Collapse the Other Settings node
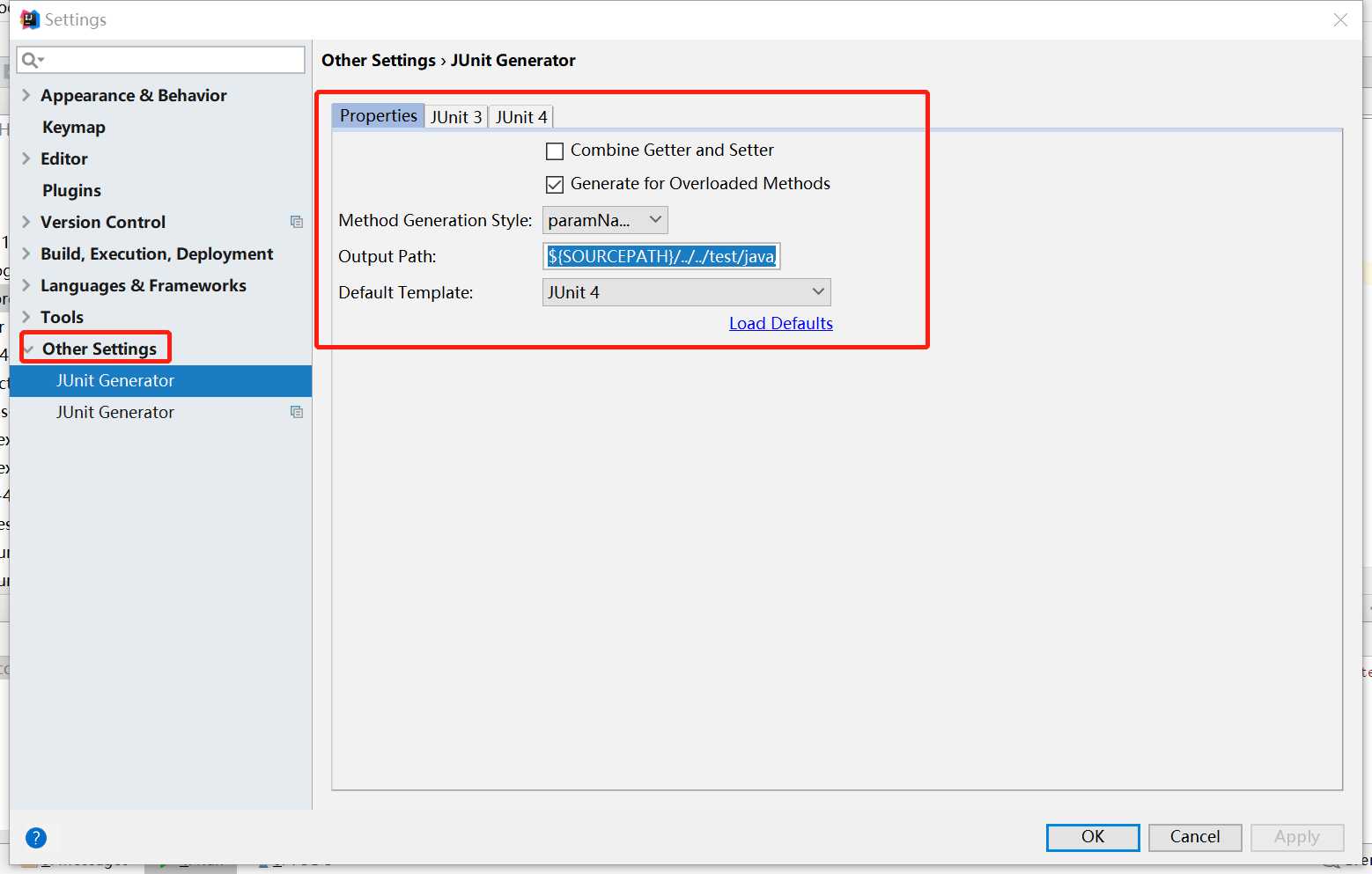The height and width of the screenshot is (874, 1372). coord(28,349)
